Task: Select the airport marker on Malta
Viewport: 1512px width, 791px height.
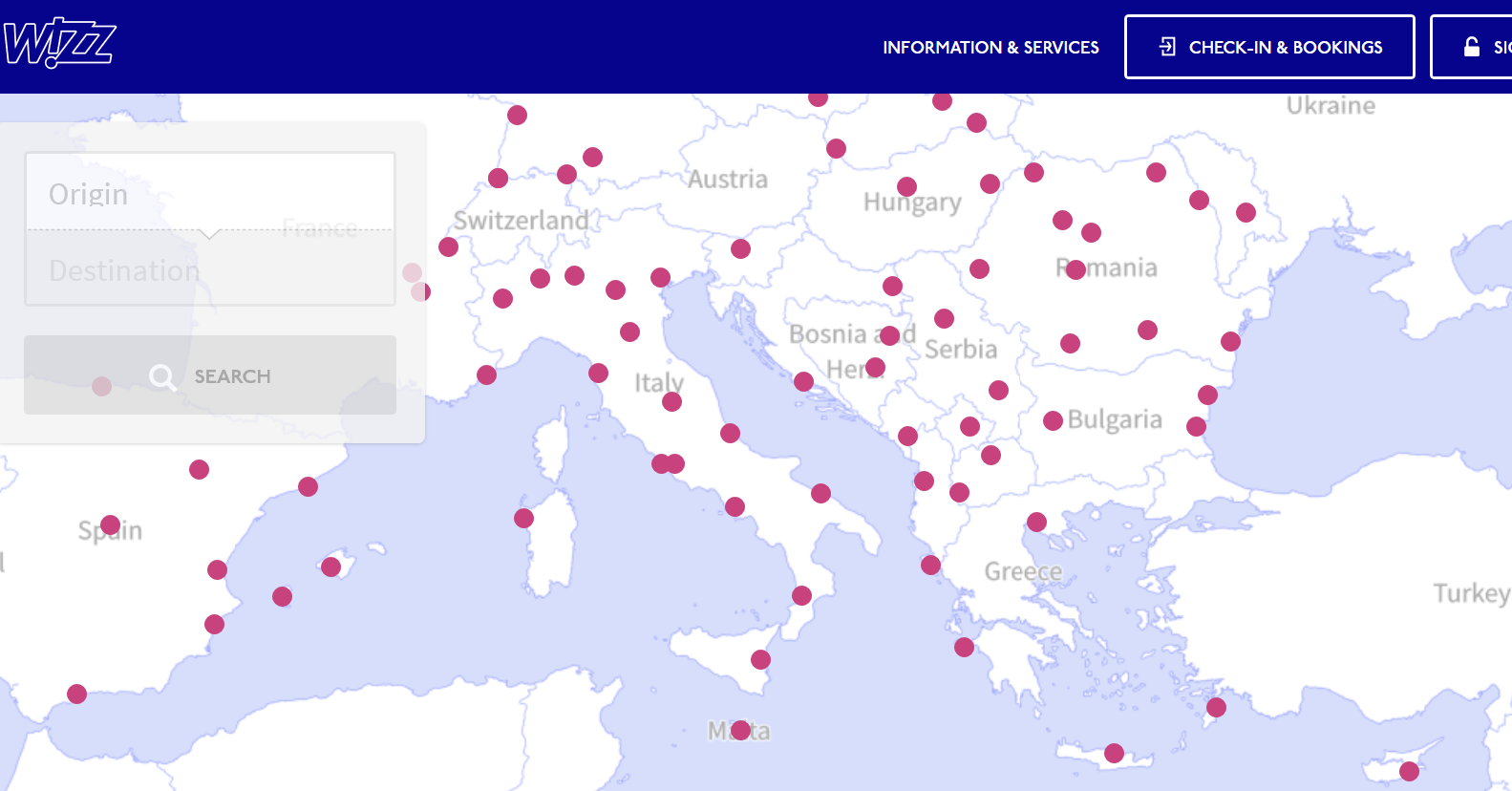Action: pyautogui.click(x=740, y=731)
